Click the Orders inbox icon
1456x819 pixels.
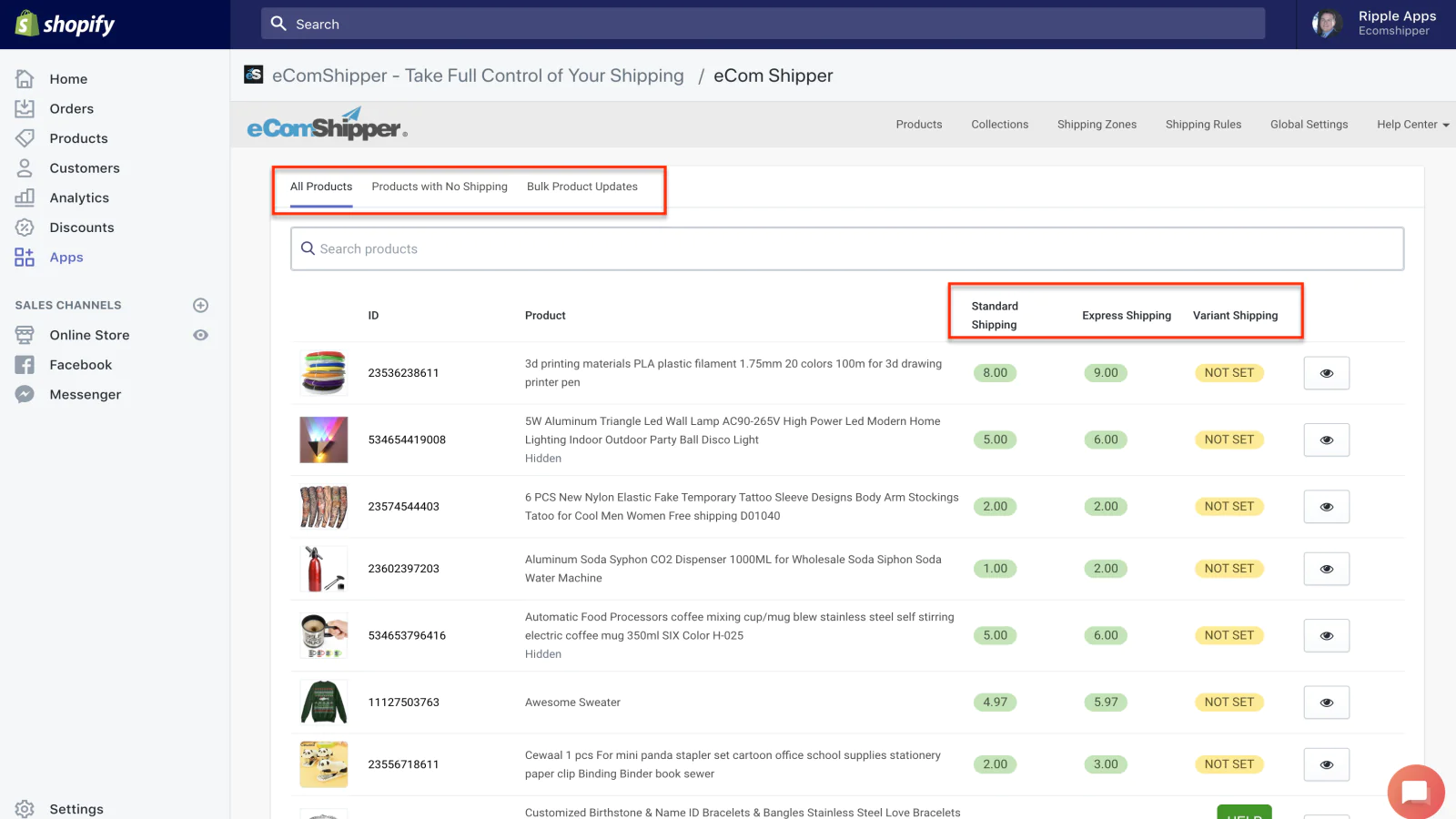tap(25, 108)
